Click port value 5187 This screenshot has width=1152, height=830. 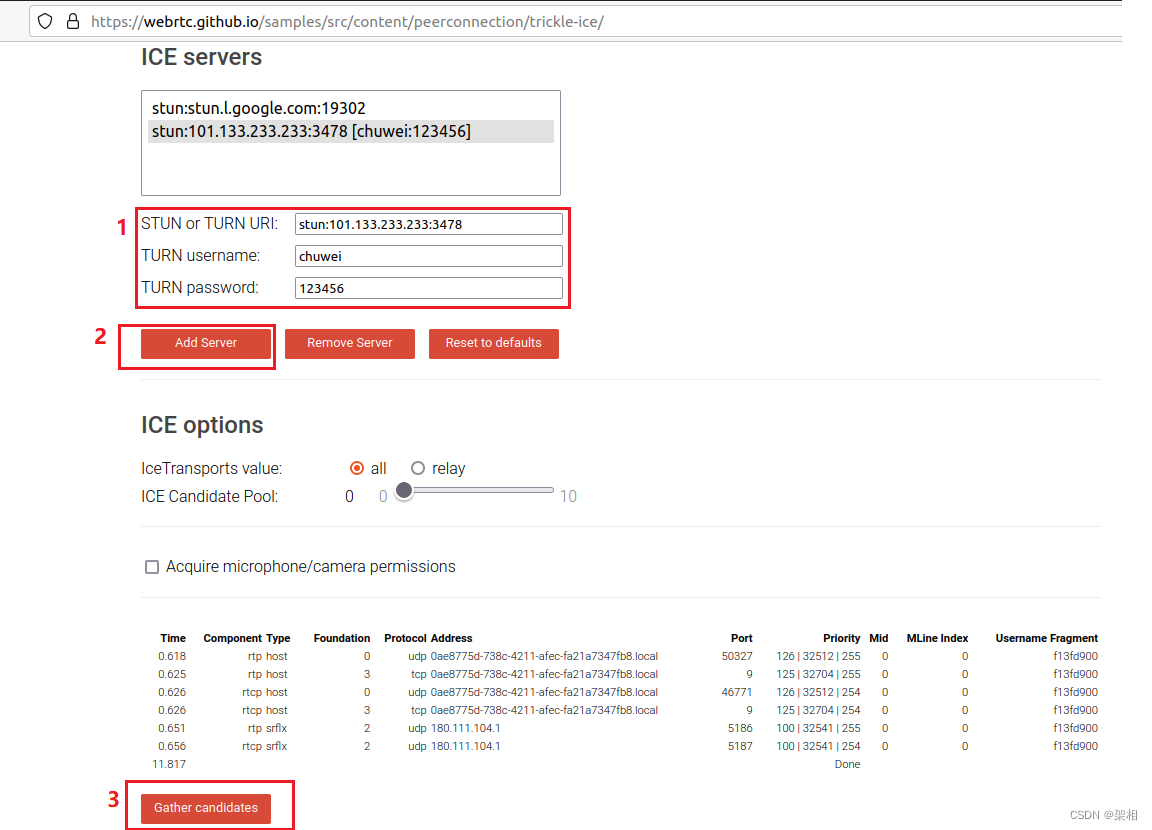pyautogui.click(x=740, y=746)
